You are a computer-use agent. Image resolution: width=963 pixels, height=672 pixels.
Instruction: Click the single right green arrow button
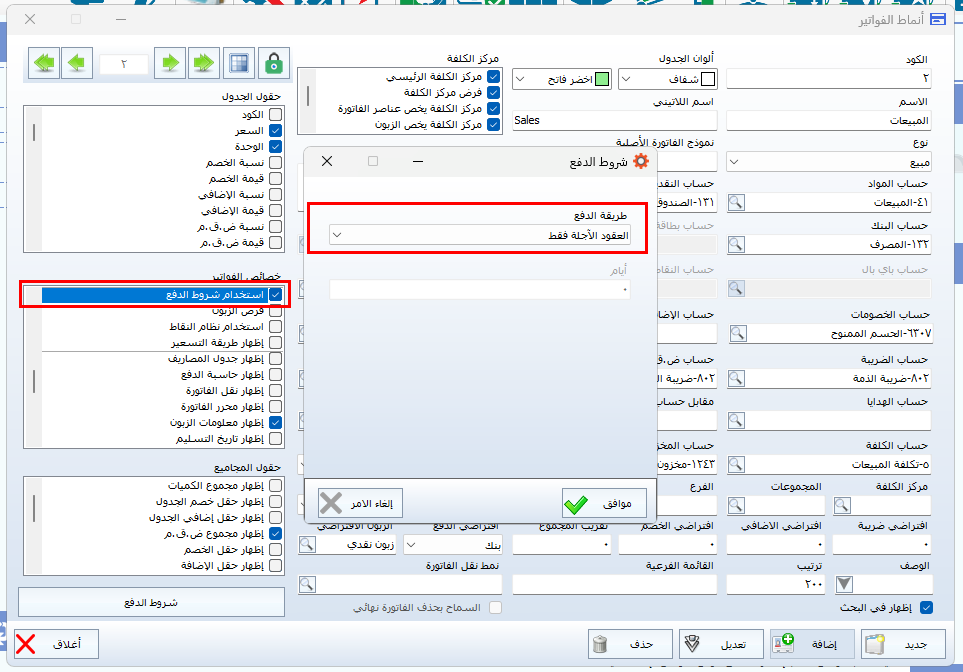pos(170,63)
